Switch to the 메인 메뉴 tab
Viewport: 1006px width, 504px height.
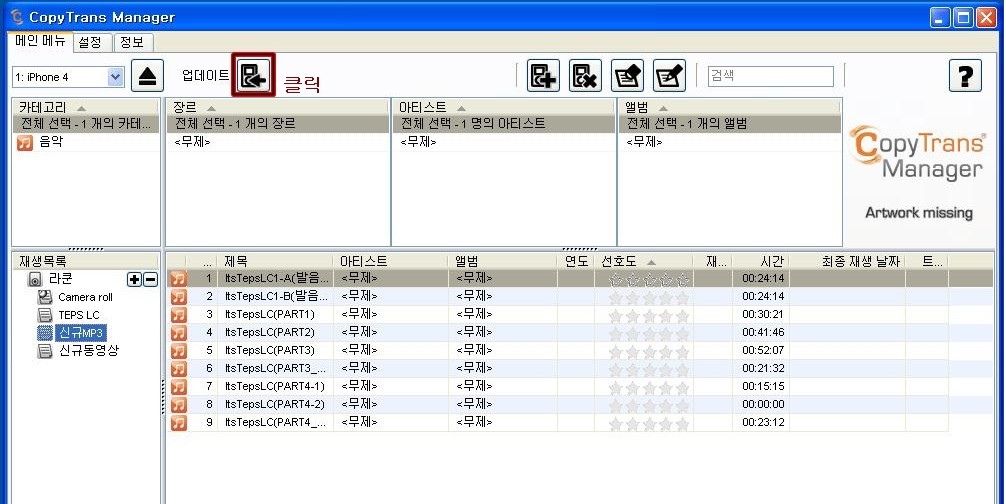[x=40, y=41]
